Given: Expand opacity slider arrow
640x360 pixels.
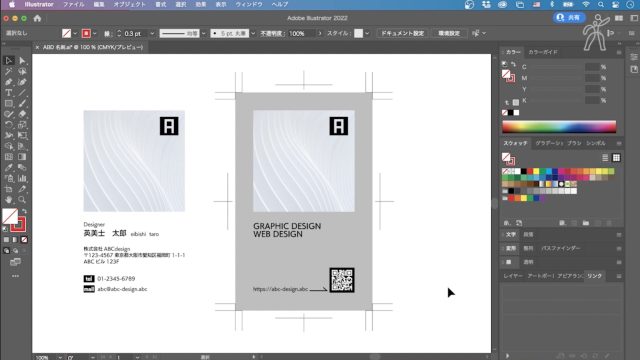Looking at the screenshot, I should [320, 33].
